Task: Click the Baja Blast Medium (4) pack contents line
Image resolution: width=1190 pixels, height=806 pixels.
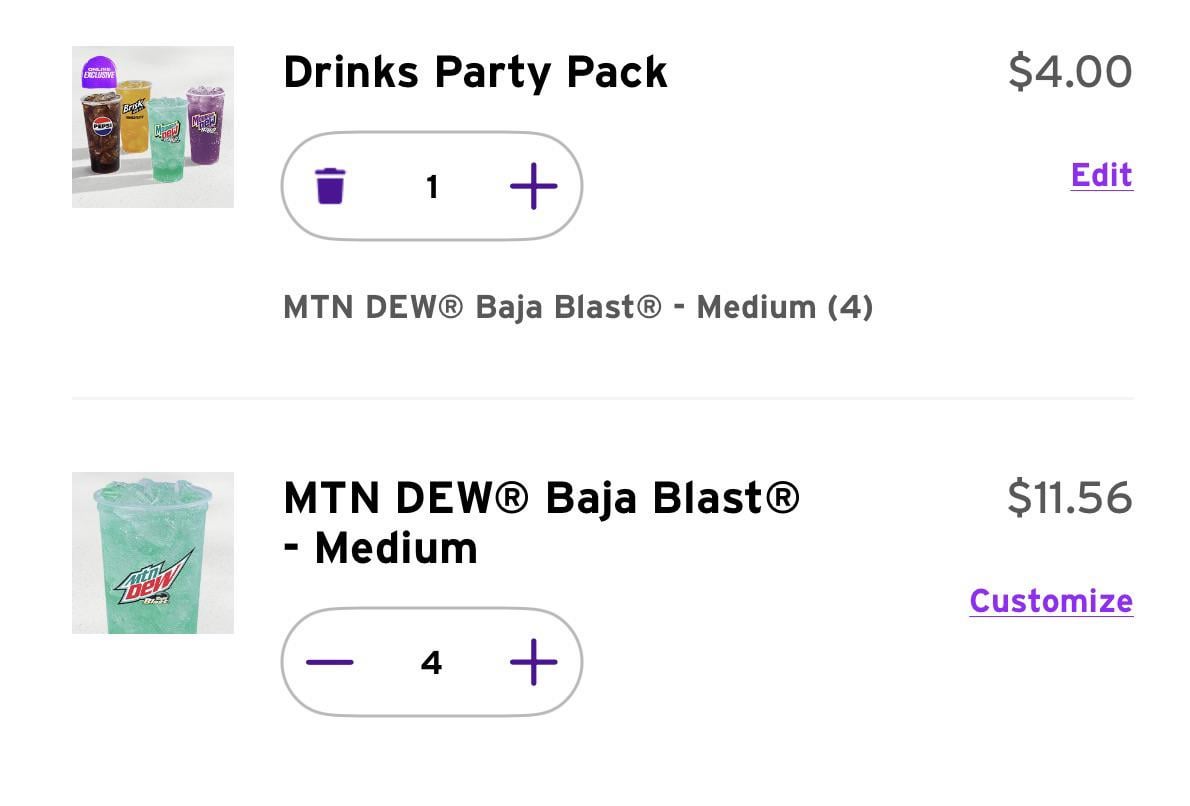Action: [x=578, y=307]
